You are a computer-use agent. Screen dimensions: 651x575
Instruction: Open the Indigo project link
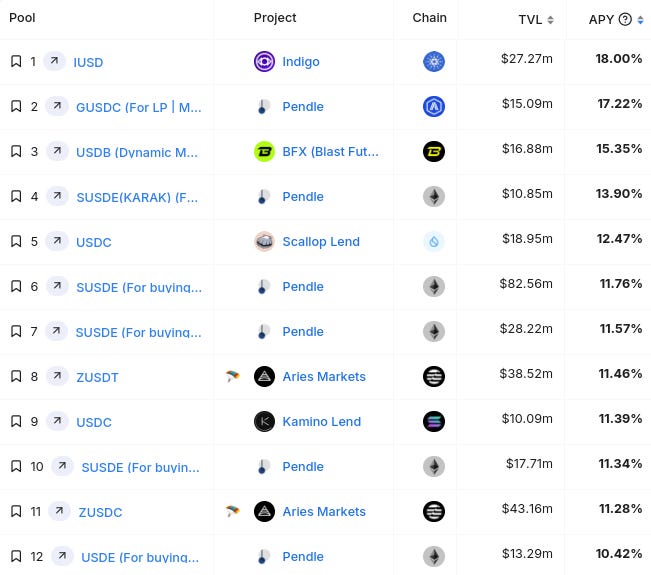click(301, 61)
